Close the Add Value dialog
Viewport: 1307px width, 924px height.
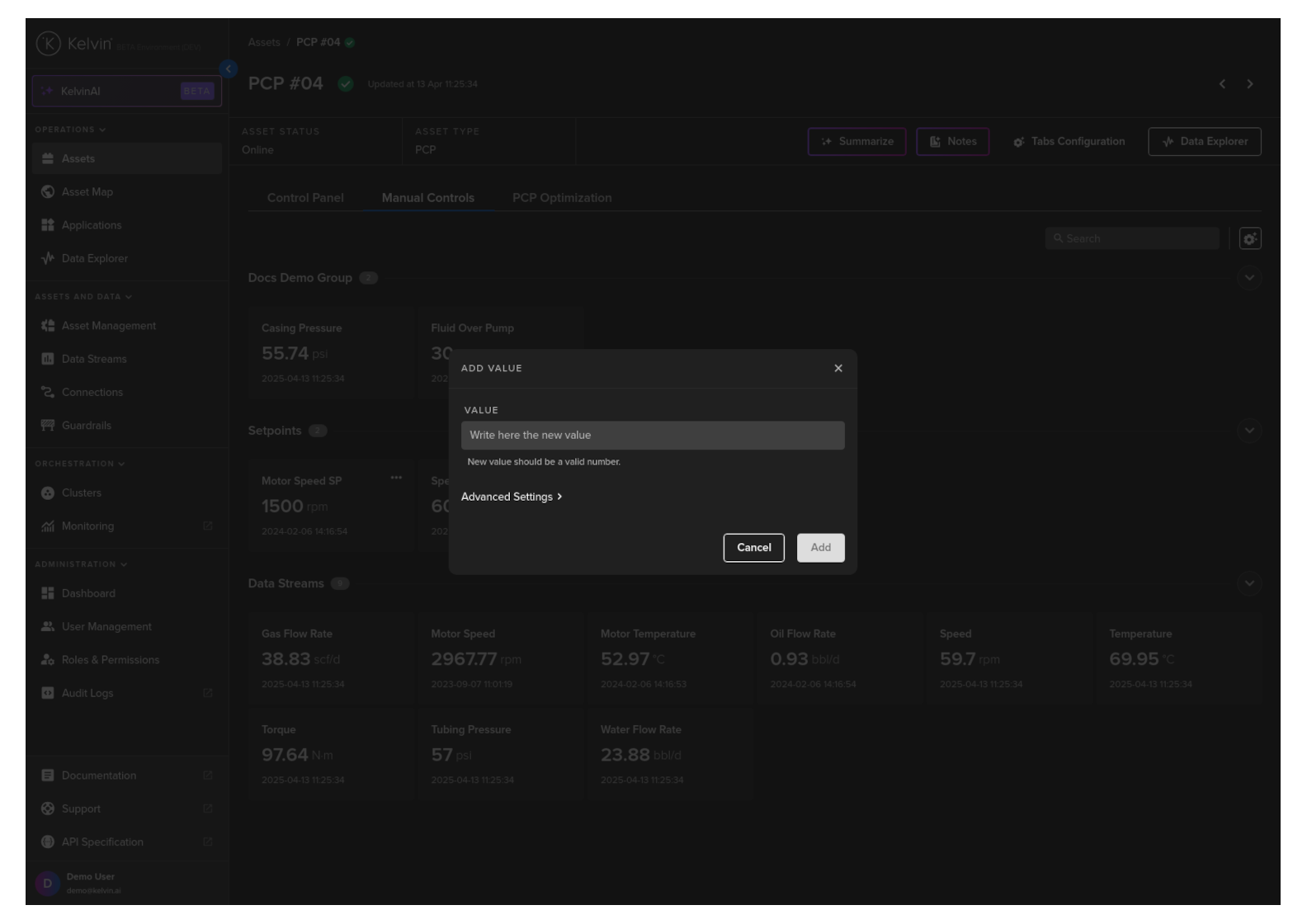click(x=838, y=368)
